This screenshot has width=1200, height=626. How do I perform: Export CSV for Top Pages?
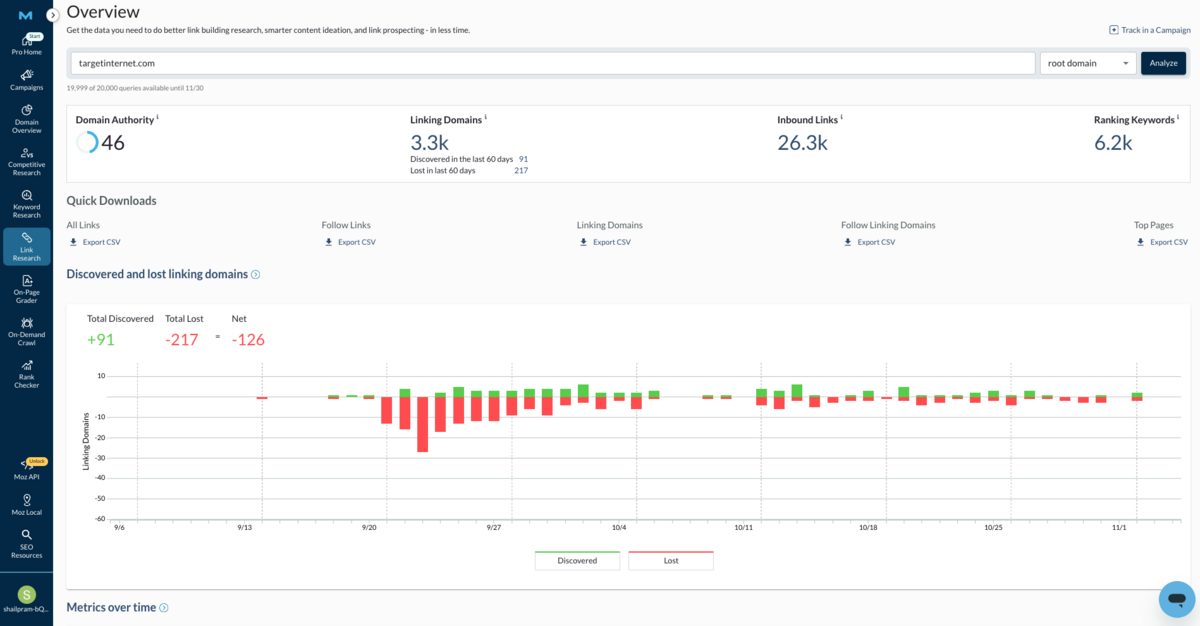(1162, 242)
